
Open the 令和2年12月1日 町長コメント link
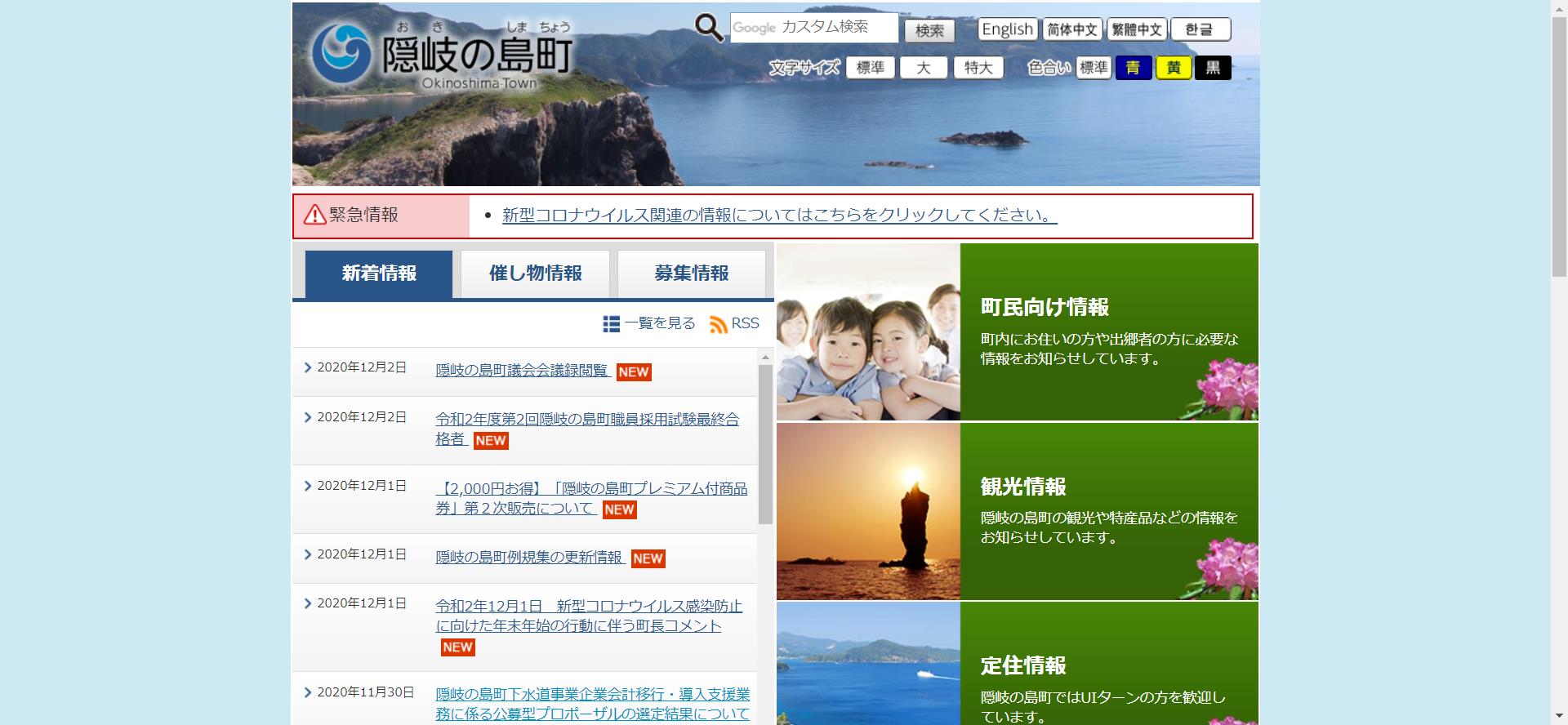coord(589,616)
